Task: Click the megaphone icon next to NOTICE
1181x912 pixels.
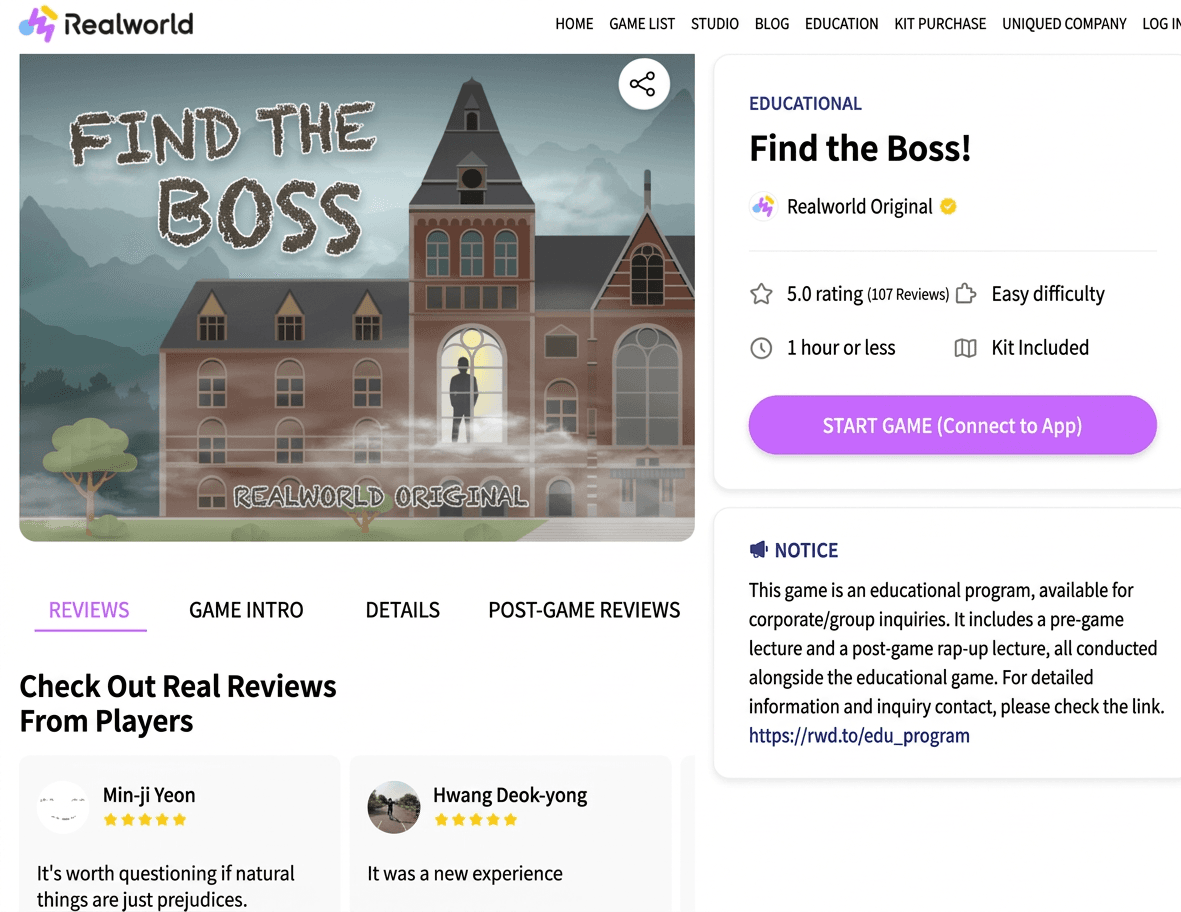Action: tap(758, 550)
